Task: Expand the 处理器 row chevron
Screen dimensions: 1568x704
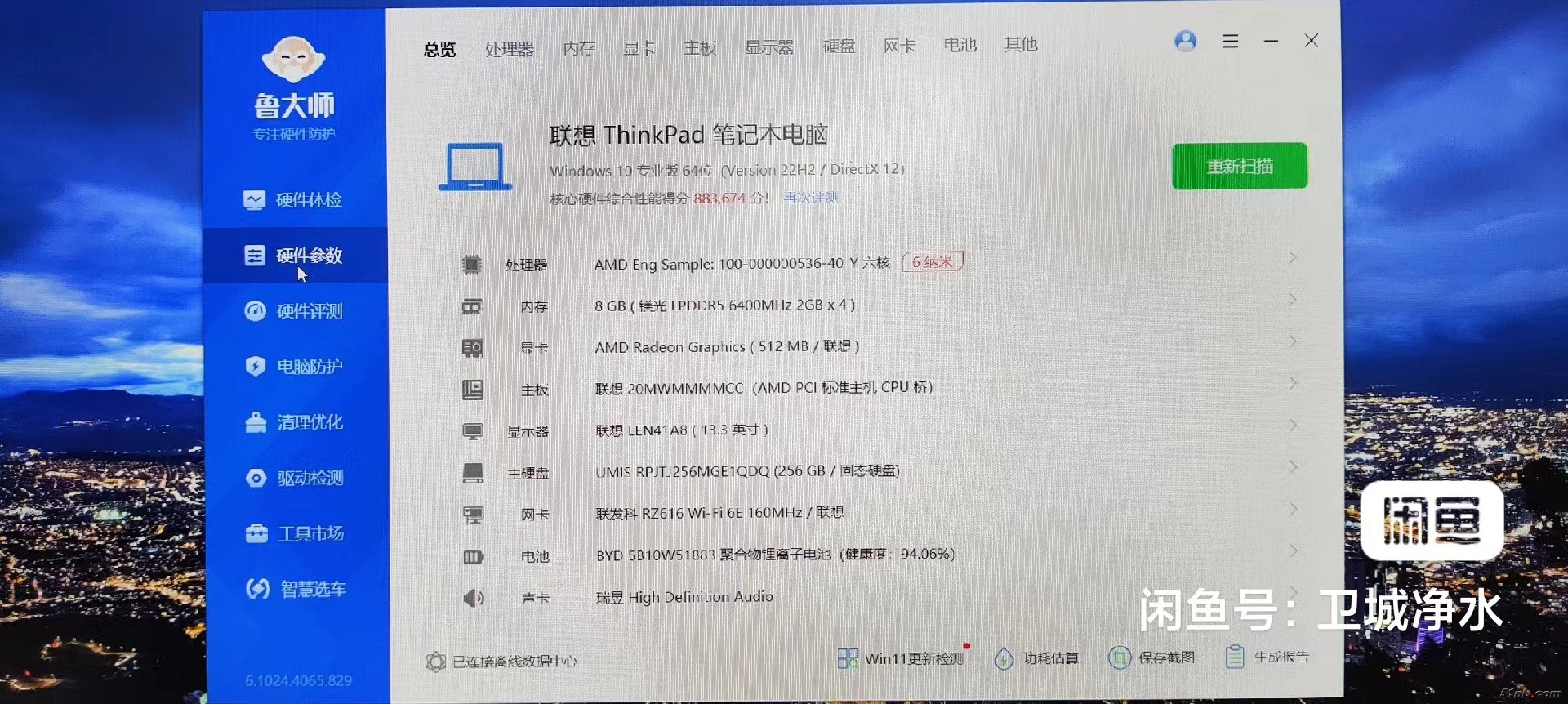Action: 1292,257
